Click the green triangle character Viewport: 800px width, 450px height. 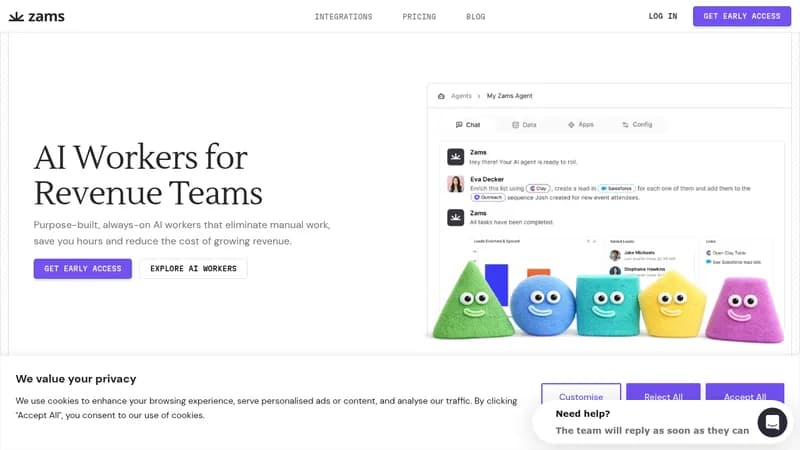472,302
